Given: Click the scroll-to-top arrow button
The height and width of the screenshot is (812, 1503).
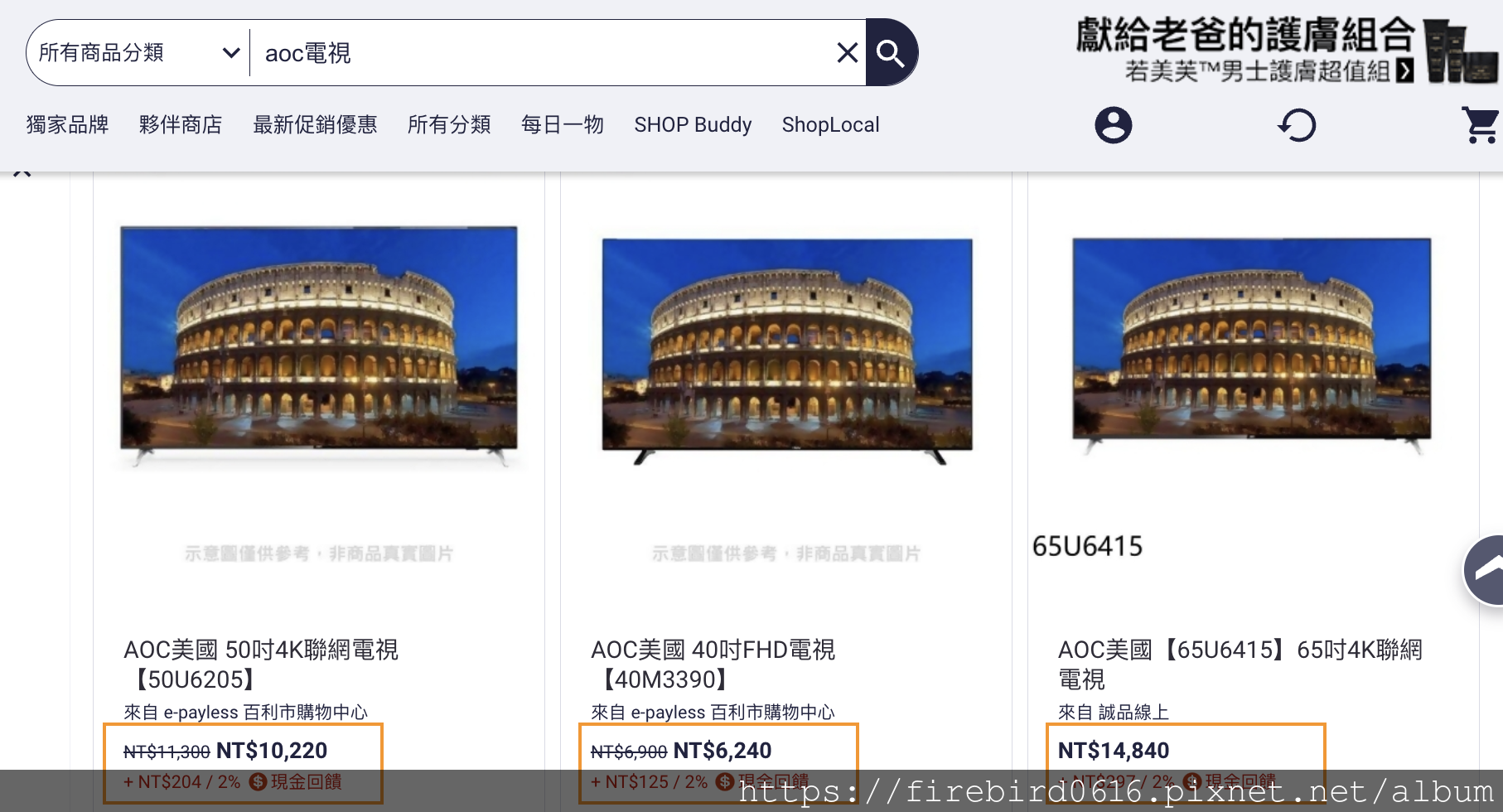Looking at the screenshot, I should click(1486, 570).
